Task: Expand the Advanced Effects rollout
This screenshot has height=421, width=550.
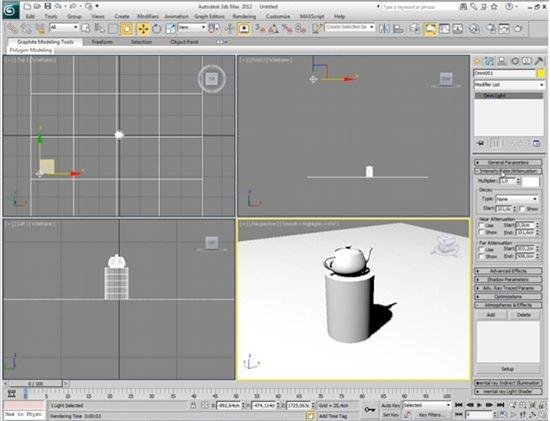Action: pyautogui.click(x=508, y=271)
